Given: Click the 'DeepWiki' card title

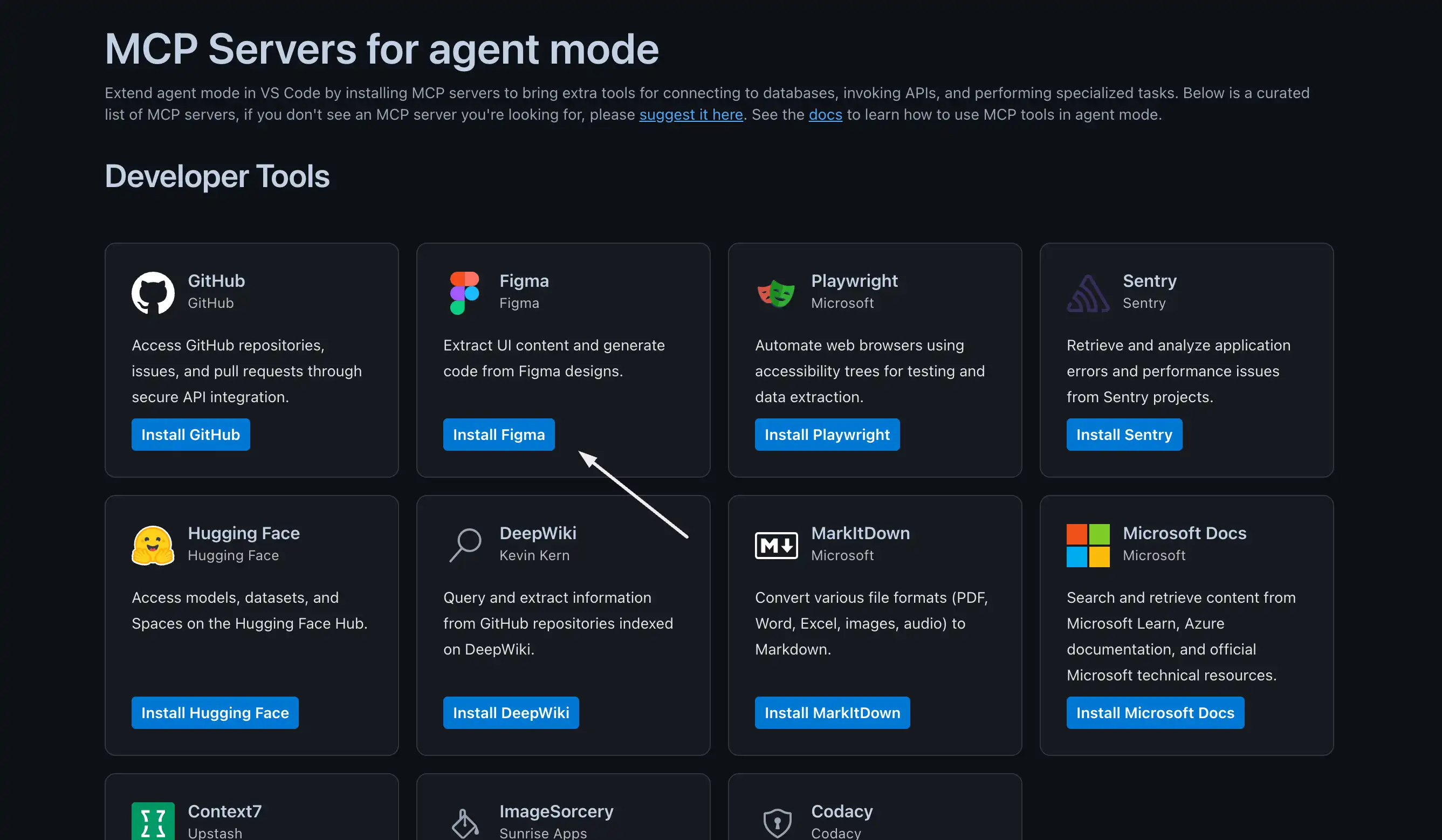Looking at the screenshot, I should (x=538, y=533).
